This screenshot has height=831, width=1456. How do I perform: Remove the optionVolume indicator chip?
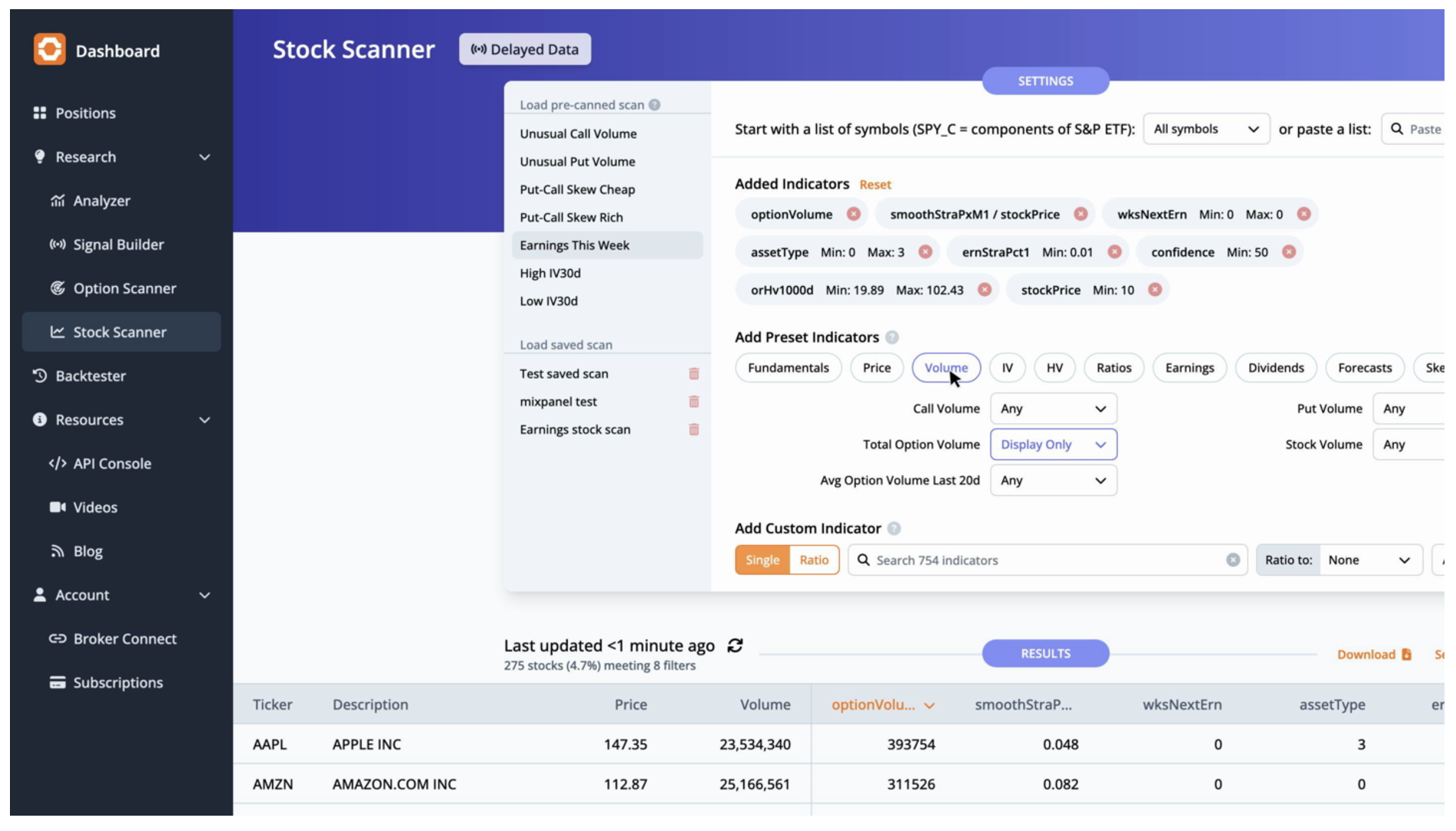click(853, 215)
